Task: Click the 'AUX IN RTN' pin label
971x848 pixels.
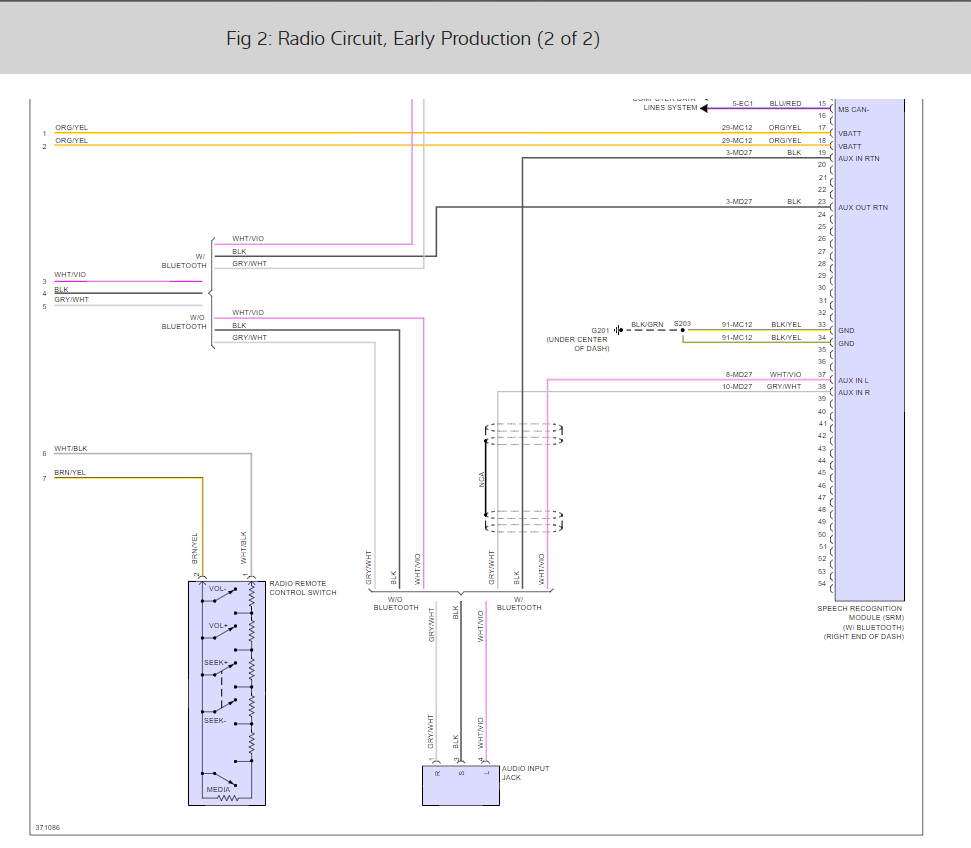Action: point(858,159)
